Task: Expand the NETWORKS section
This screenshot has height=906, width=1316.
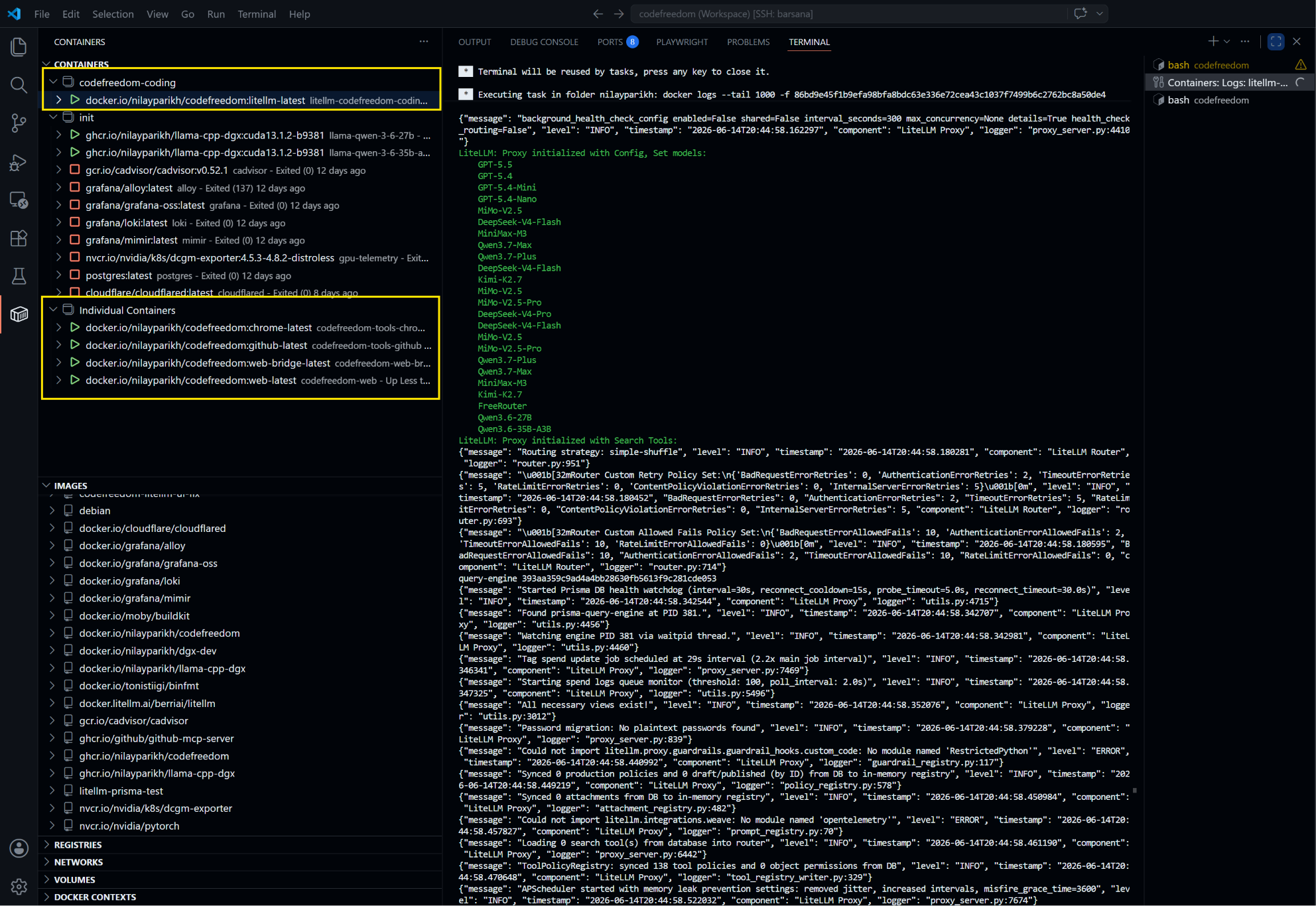Action: click(46, 862)
